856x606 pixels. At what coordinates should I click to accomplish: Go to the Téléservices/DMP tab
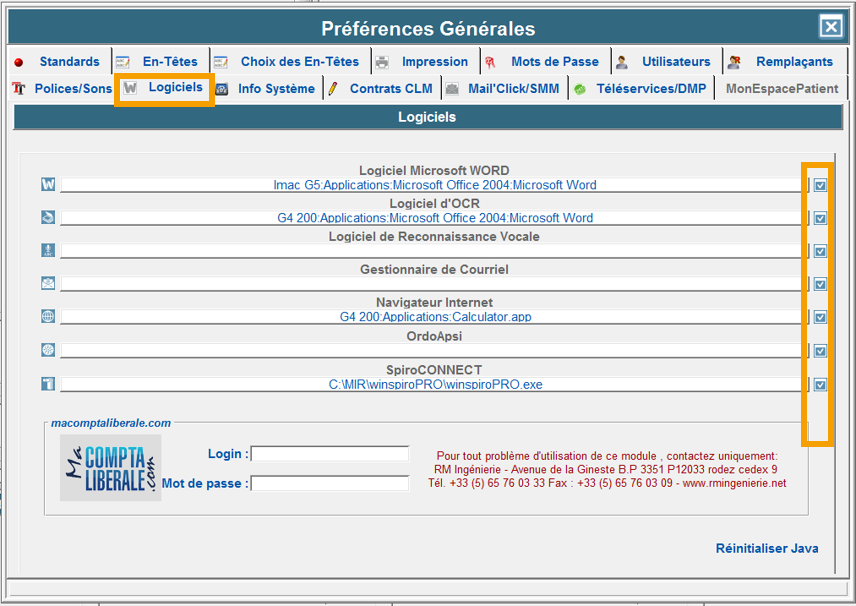click(640, 89)
